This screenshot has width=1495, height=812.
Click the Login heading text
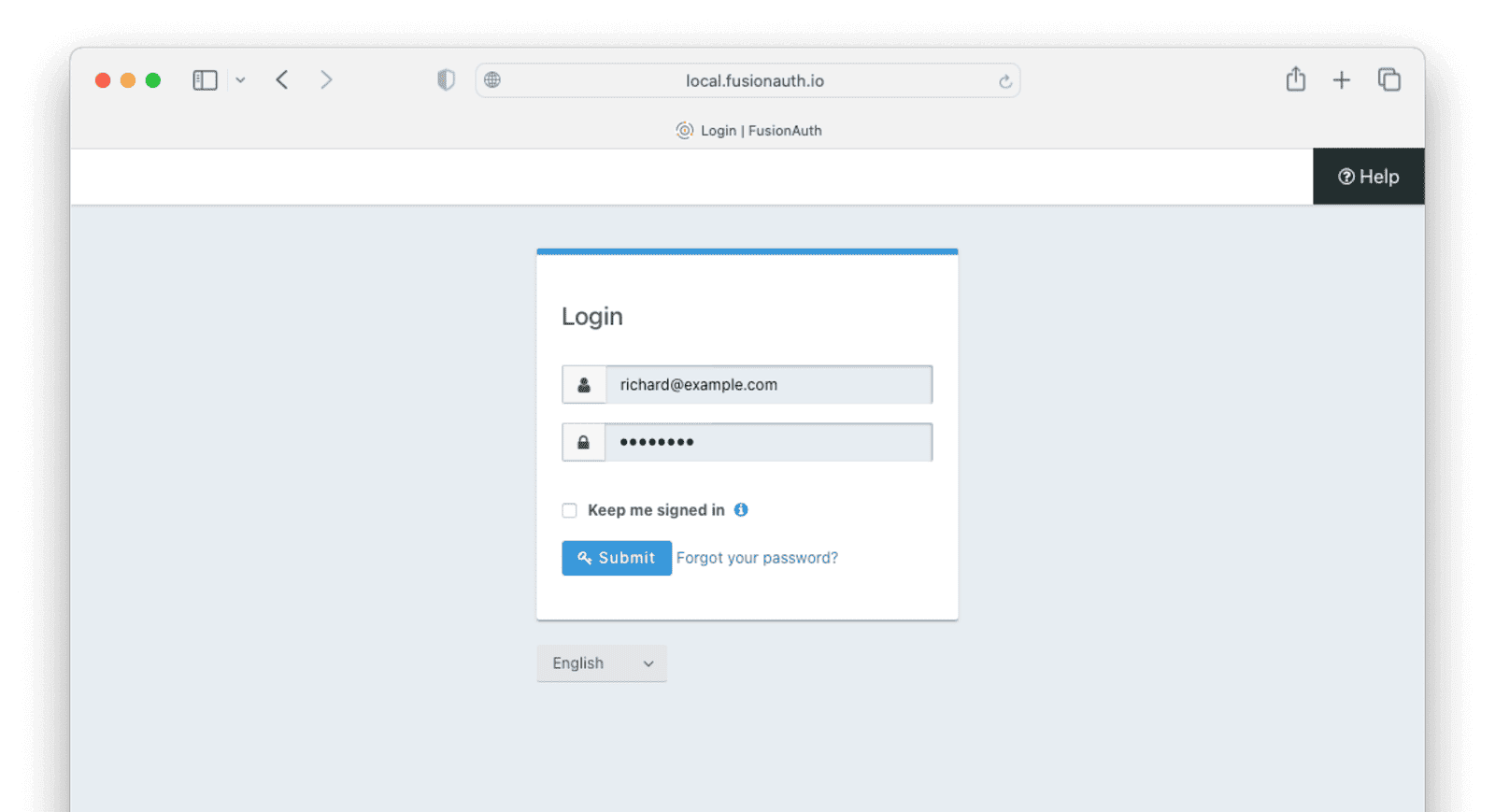[x=592, y=317]
